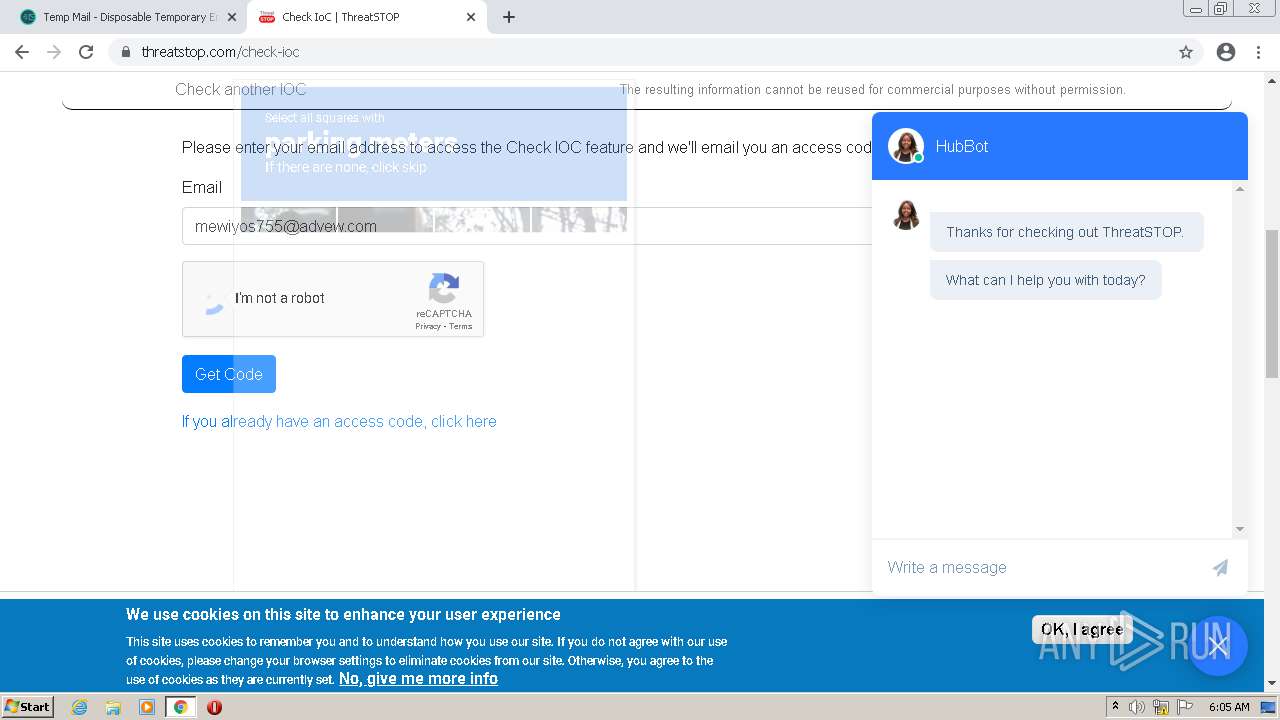Accept cookies with OK, I agree
Image resolution: width=1280 pixels, height=720 pixels.
pos(1082,629)
